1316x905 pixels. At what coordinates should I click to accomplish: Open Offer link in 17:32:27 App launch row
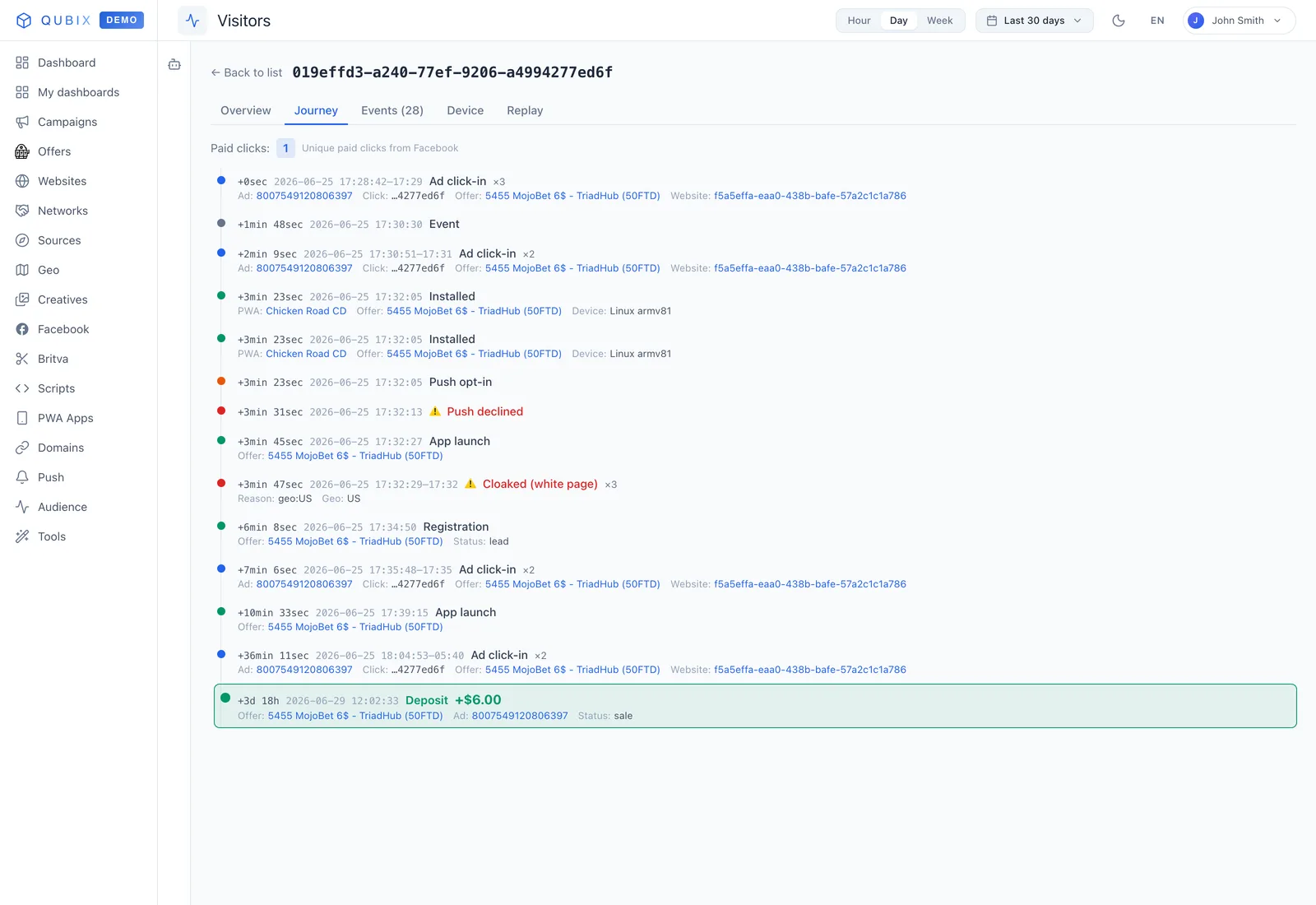(355, 456)
